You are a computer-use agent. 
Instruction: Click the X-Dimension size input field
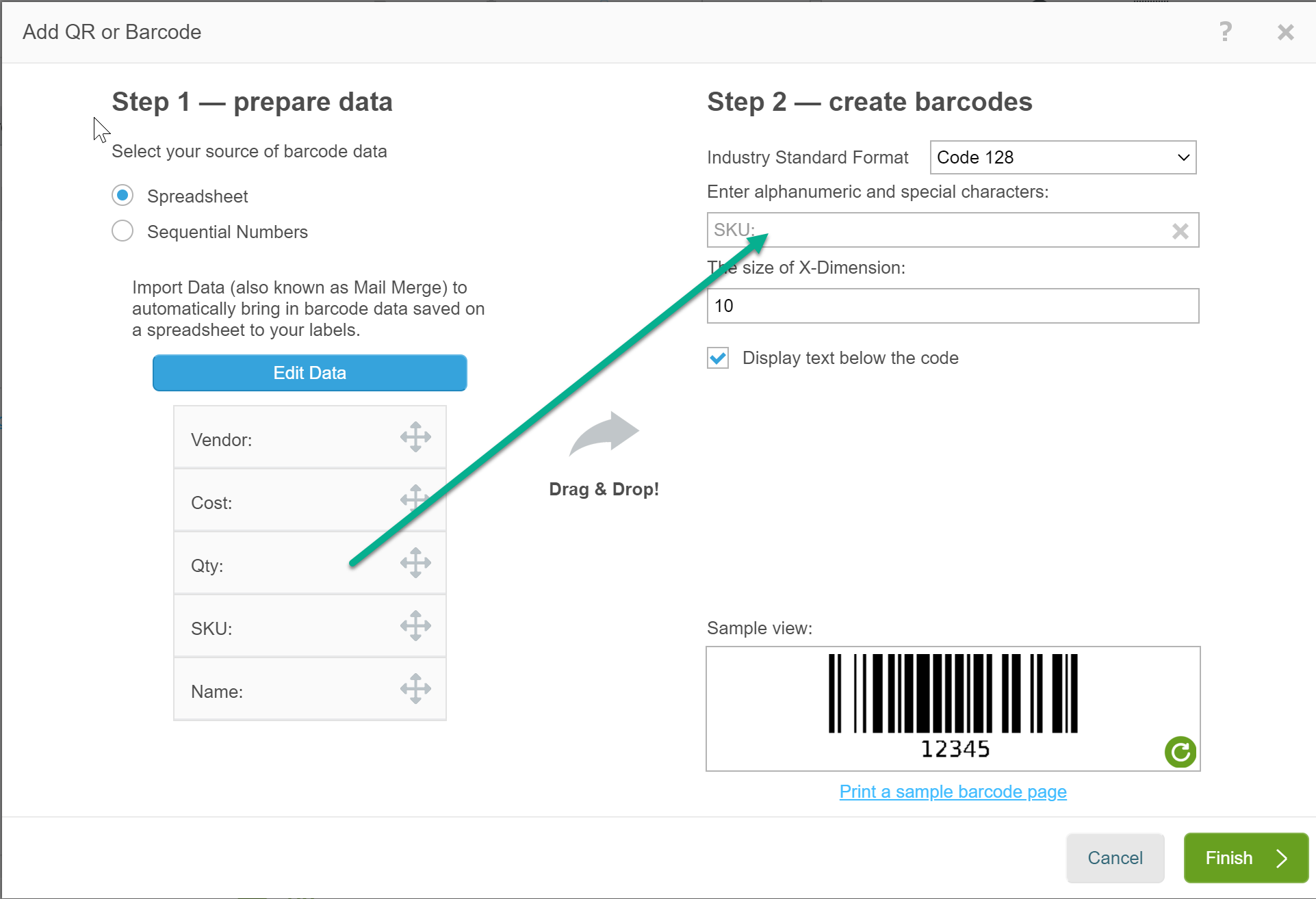953,306
